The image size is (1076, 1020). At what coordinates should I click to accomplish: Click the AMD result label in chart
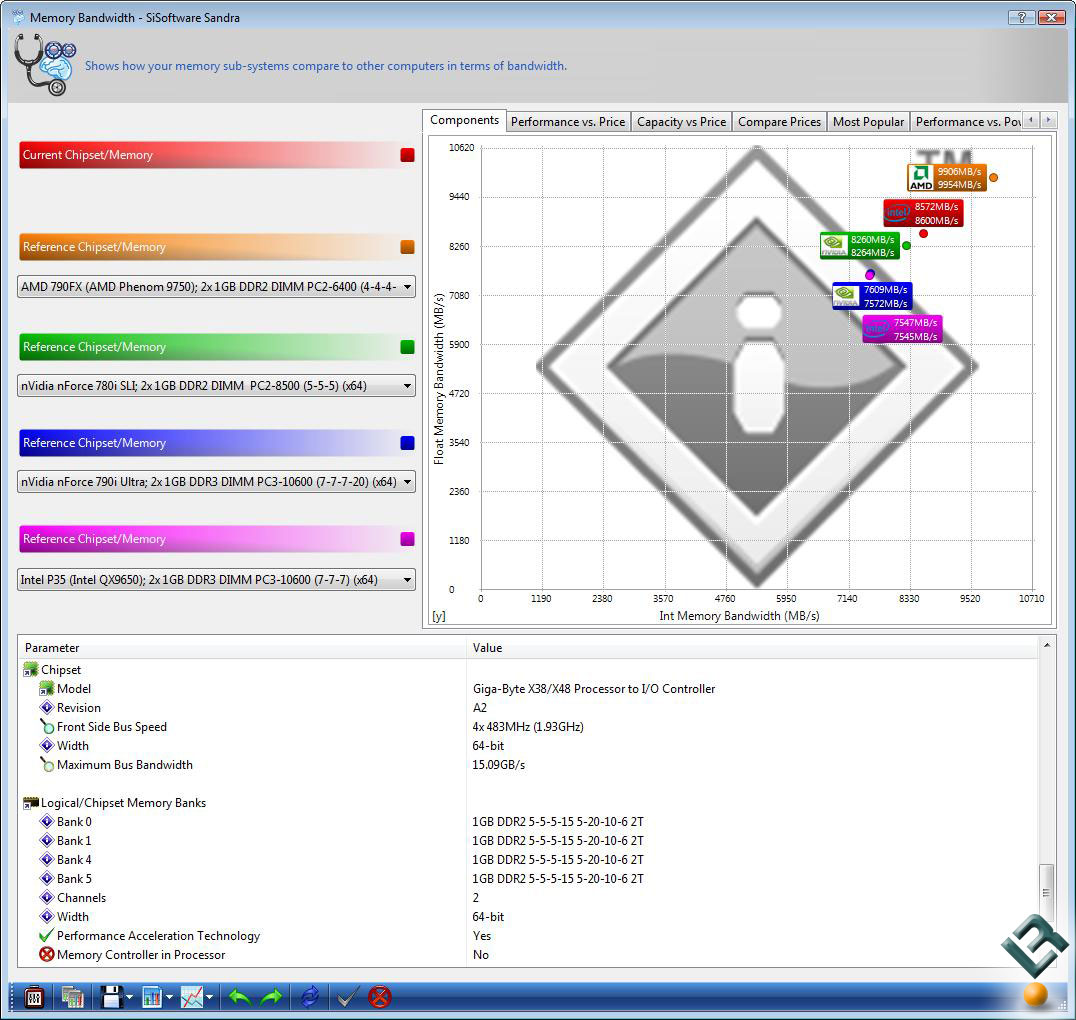947,178
